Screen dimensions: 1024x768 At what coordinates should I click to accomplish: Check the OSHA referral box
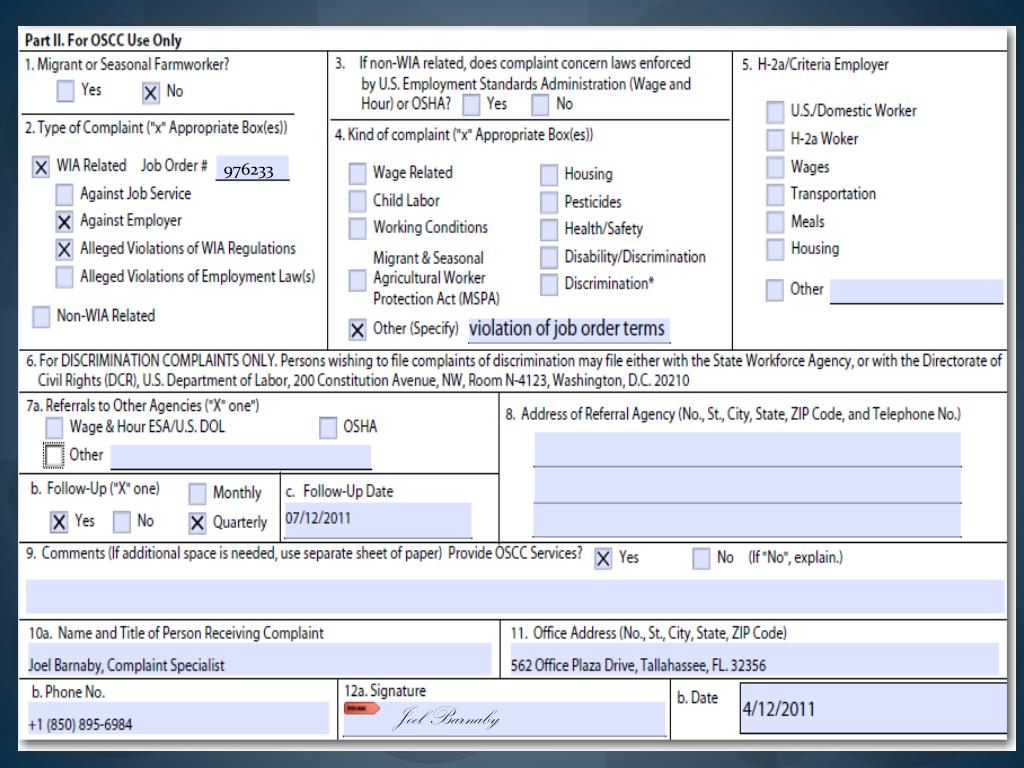[328, 428]
